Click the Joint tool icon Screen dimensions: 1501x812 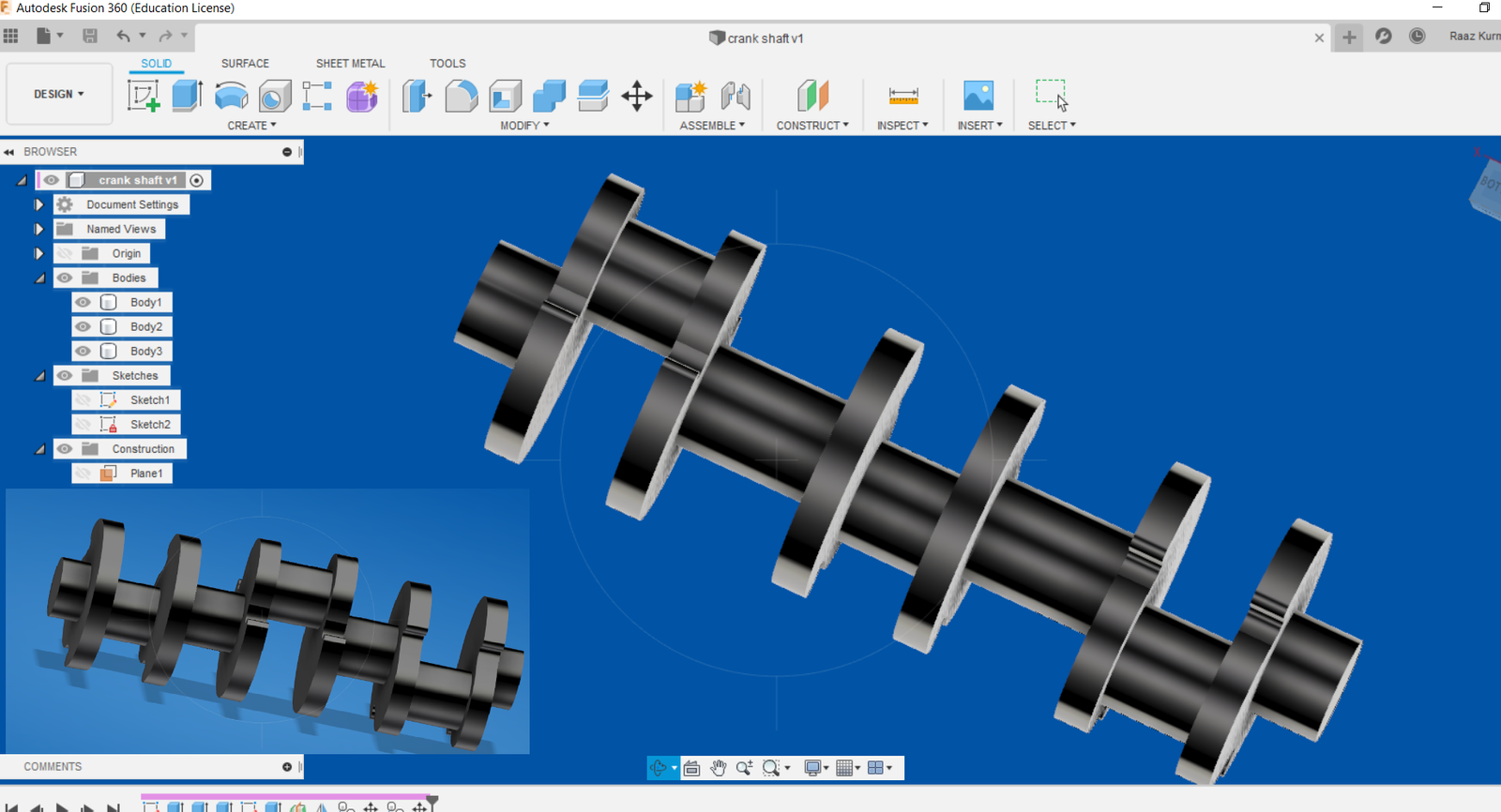coord(735,96)
